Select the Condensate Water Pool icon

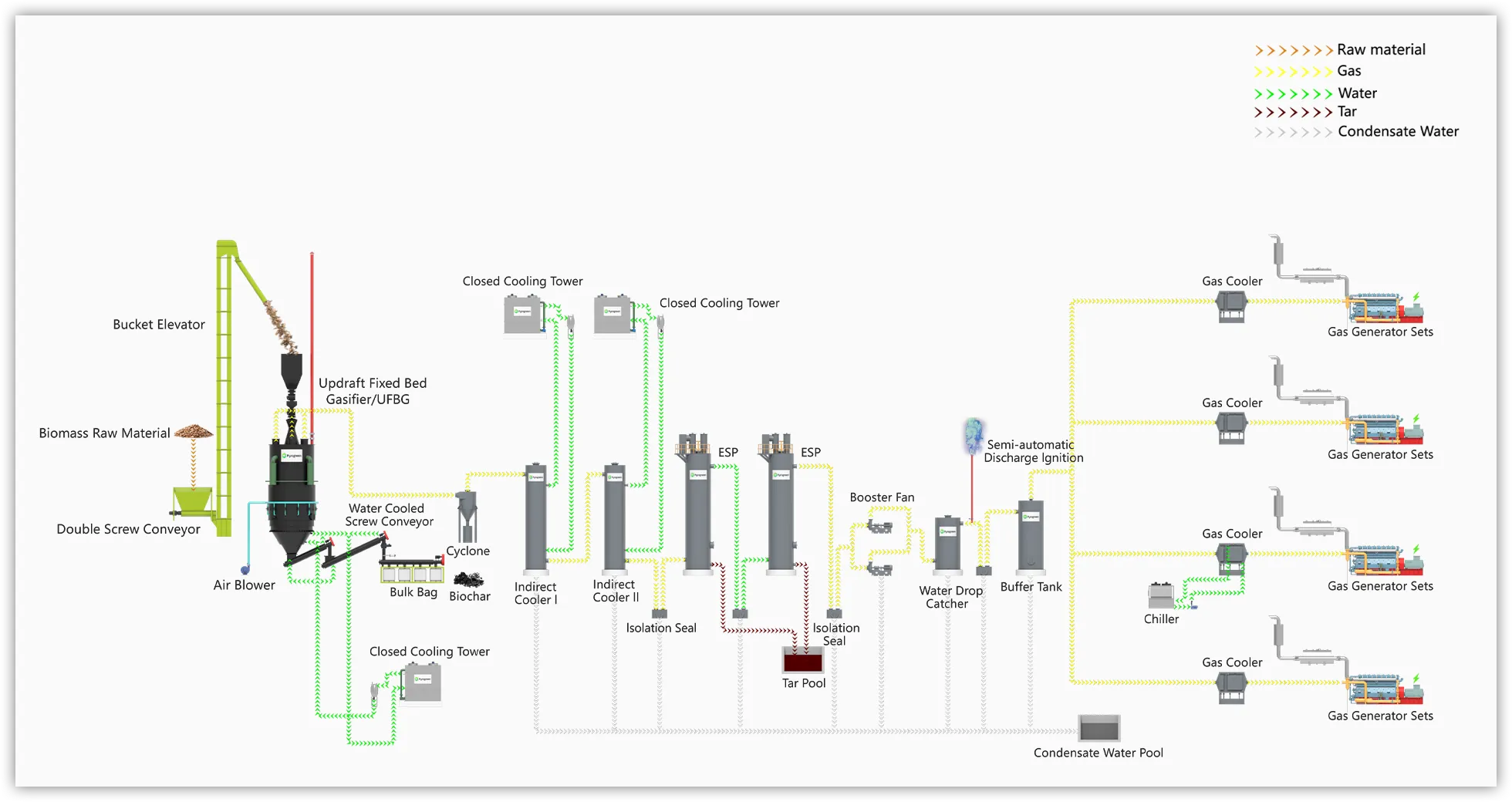point(1099,728)
